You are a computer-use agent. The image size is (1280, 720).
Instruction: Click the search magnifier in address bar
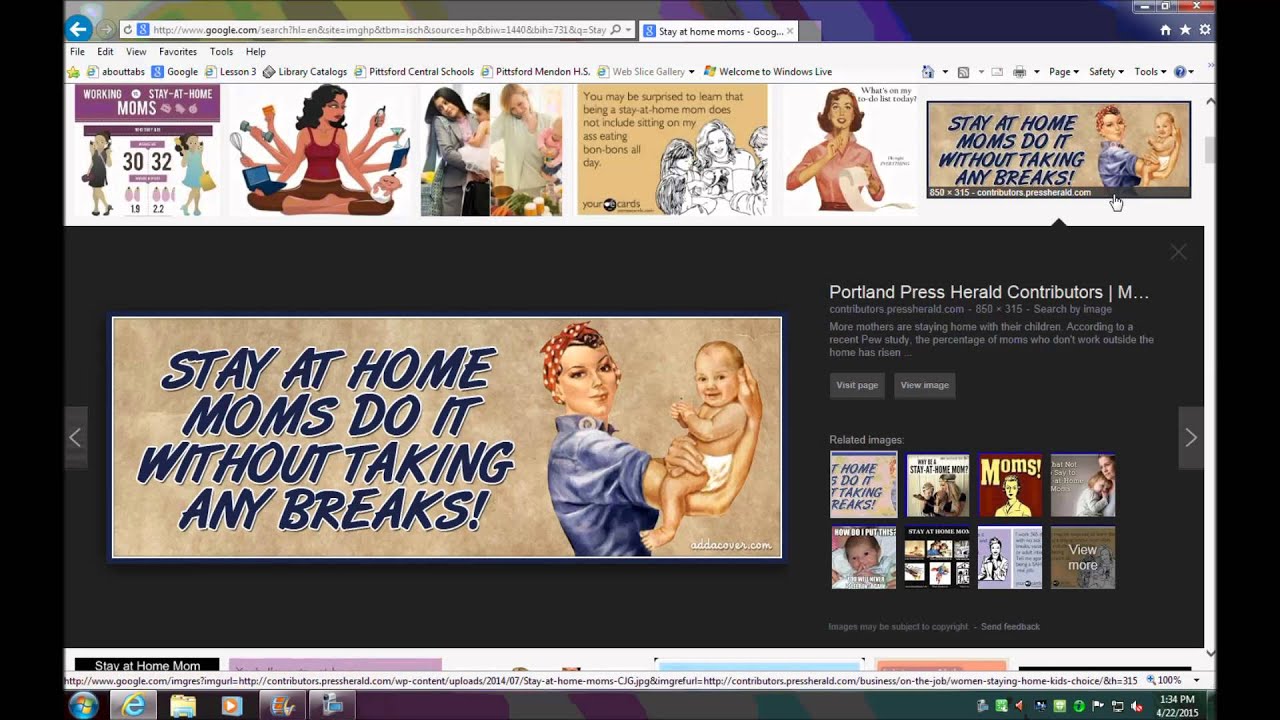coord(615,30)
